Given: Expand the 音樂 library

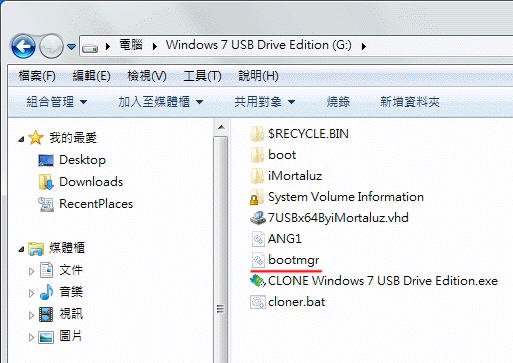Looking at the screenshot, I should coord(31,293).
